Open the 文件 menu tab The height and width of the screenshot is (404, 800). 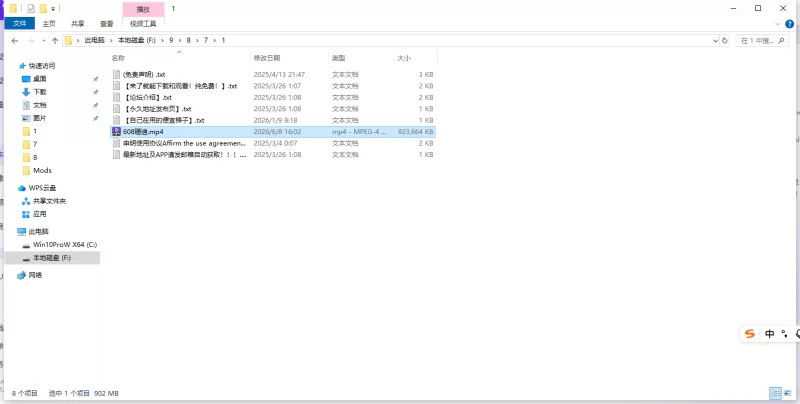click(19, 23)
